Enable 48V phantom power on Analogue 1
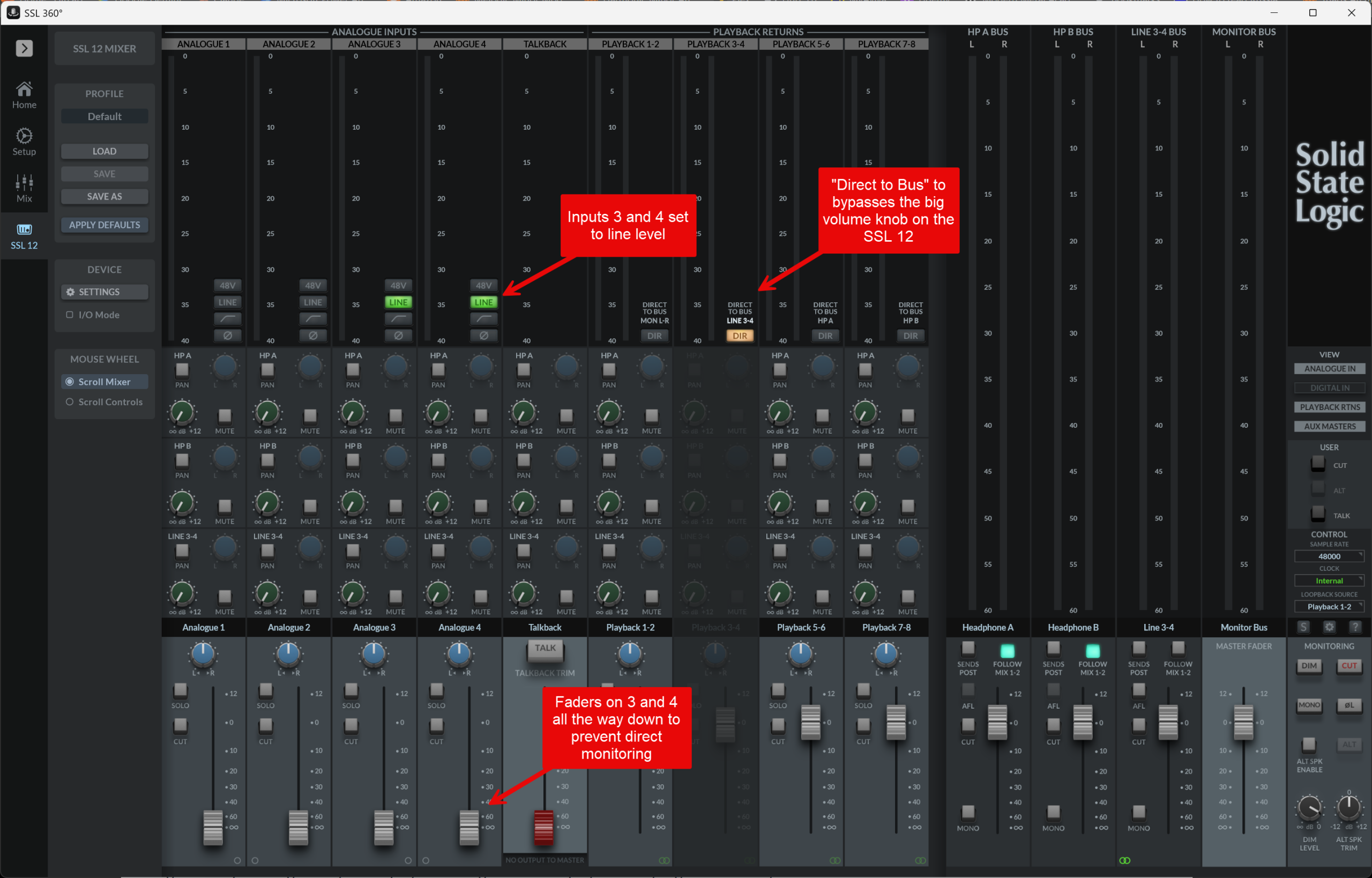 point(227,285)
